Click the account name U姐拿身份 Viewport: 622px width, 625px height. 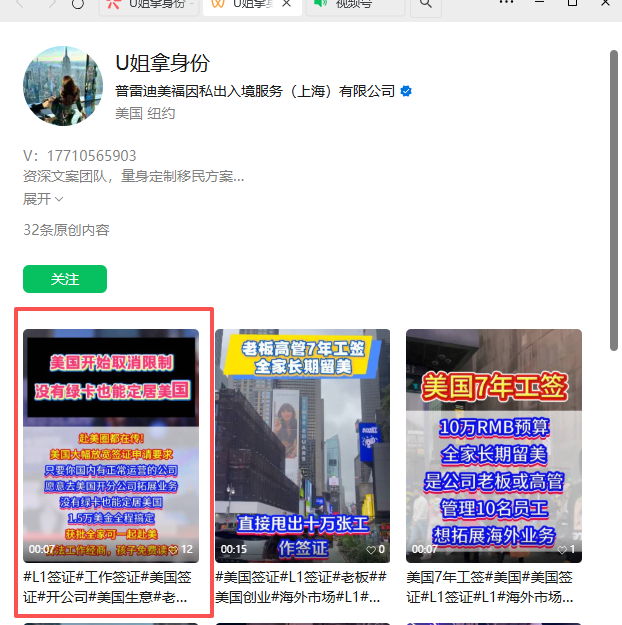click(163, 63)
